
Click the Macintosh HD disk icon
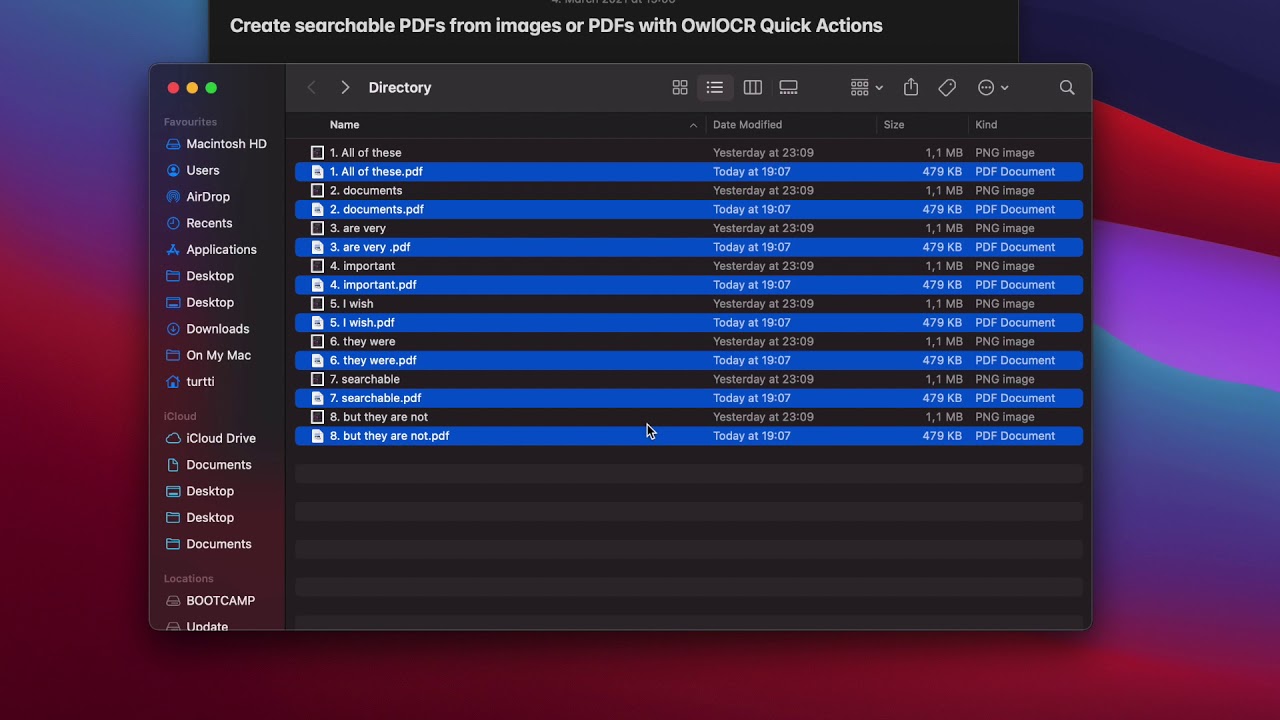173,144
